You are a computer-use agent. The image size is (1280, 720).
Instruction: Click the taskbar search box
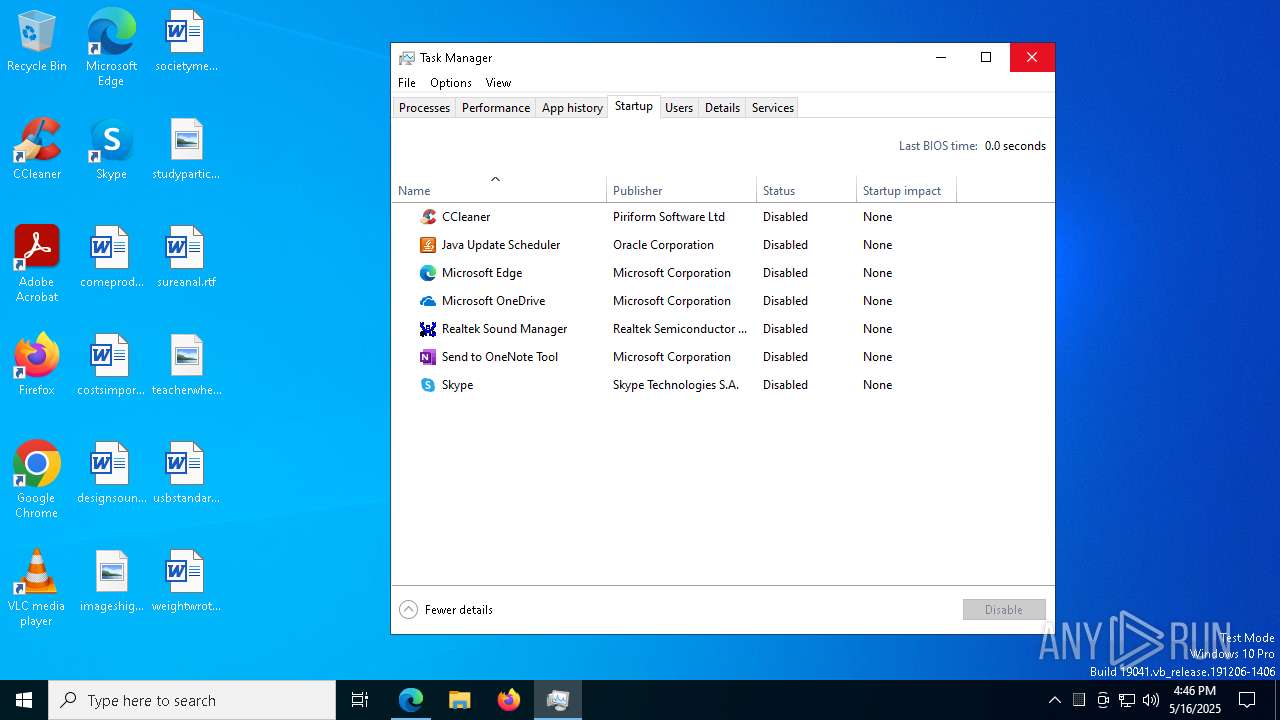click(192, 700)
